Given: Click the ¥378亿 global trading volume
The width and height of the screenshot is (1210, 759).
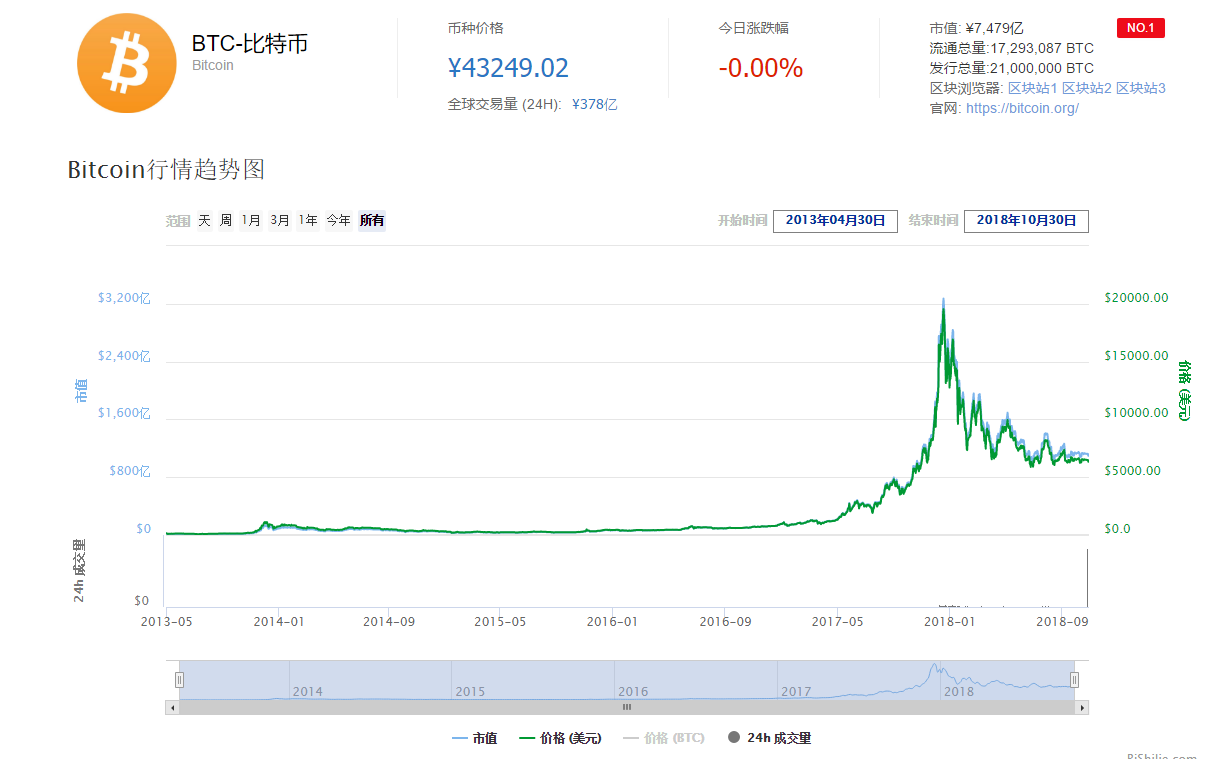Looking at the screenshot, I should [594, 104].
